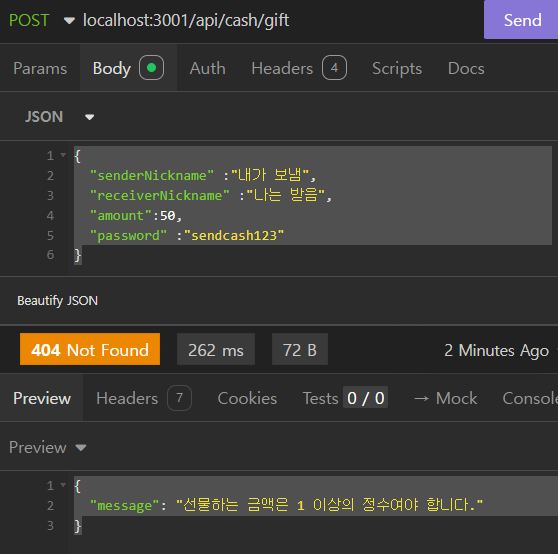
Task: Open request Headers tab with 4 badge
Action: 299,68
